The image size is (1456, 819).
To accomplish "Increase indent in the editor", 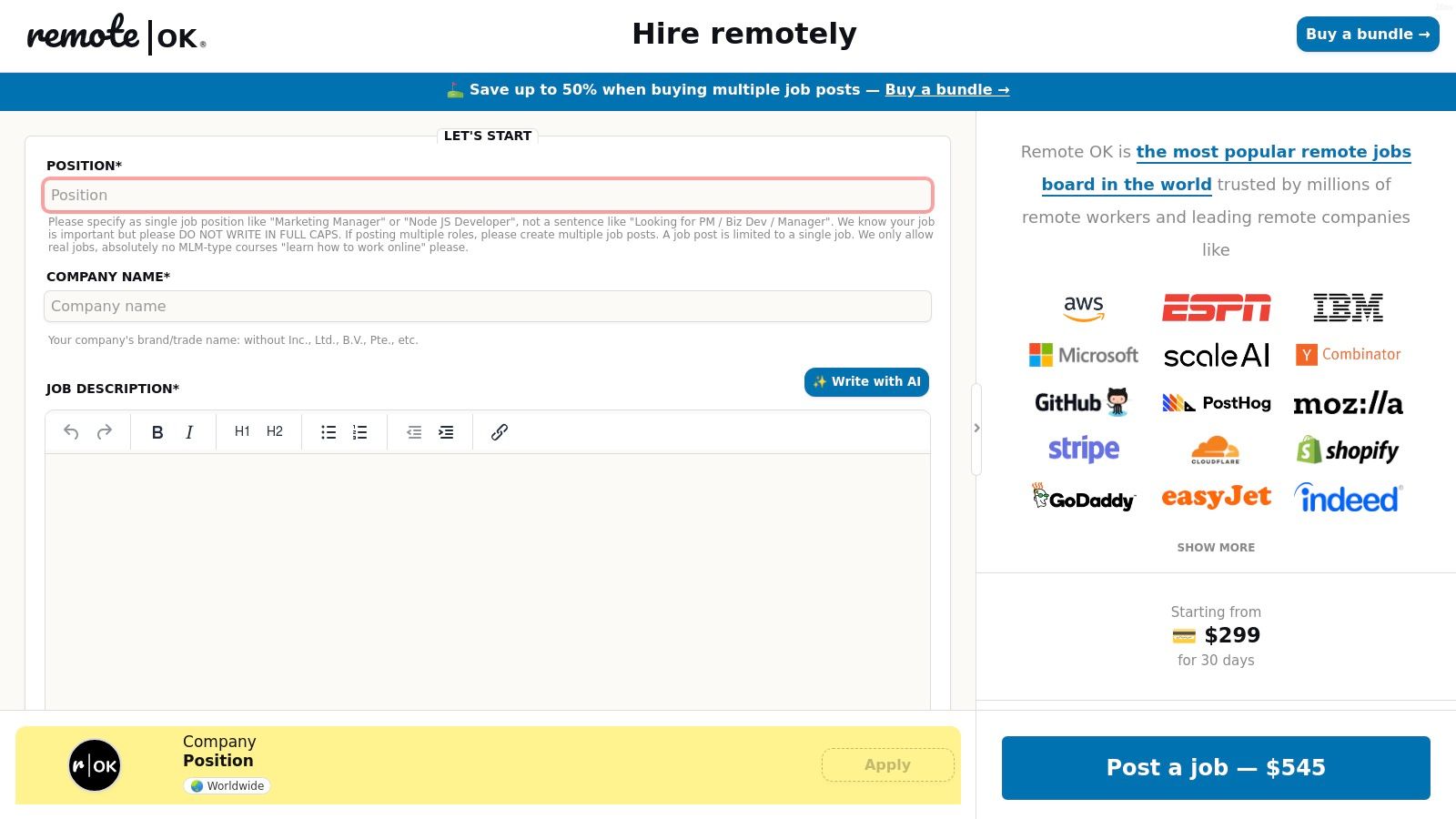I will 446,432.
